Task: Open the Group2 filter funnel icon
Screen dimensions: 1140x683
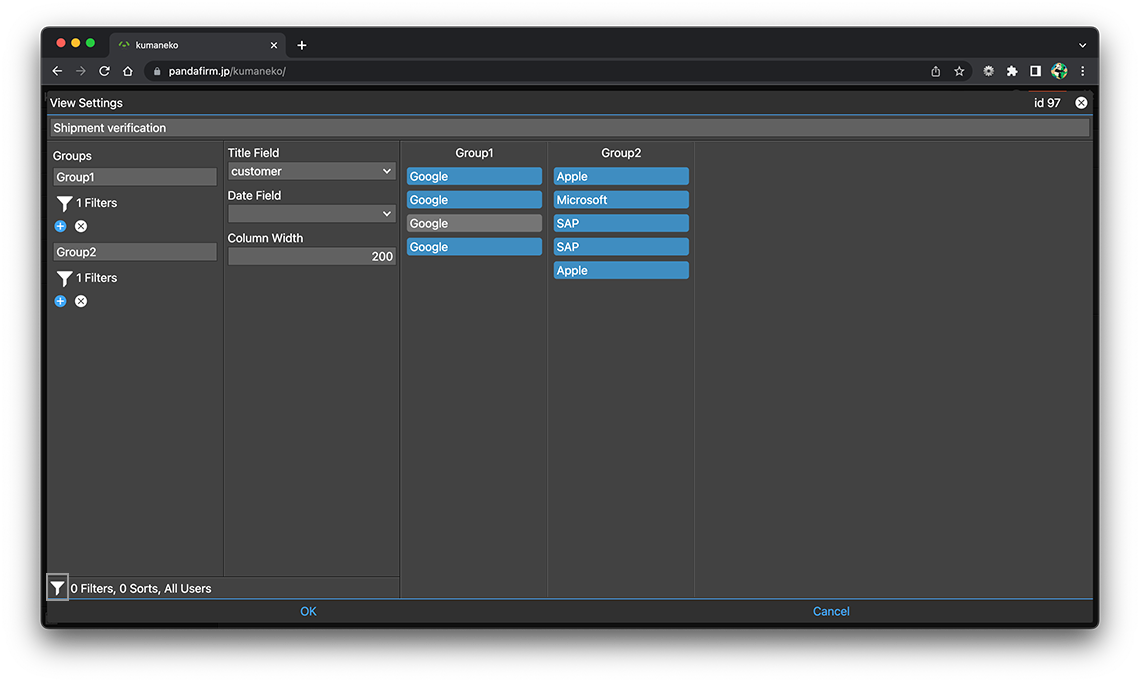Action: coord(64,279)
